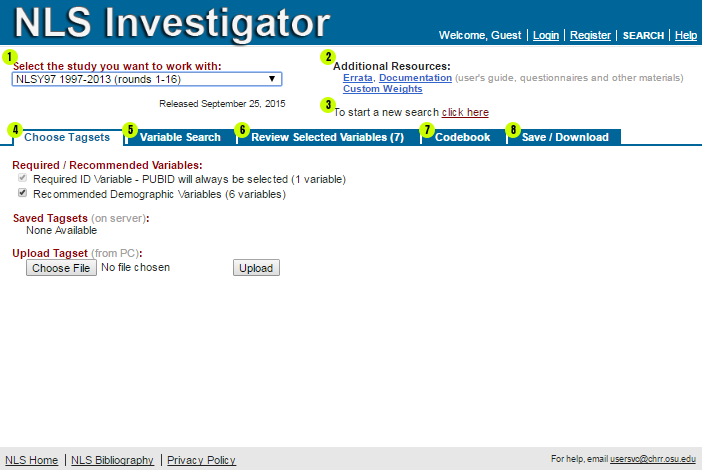Screen dimensions: 702x470
Task: Open the Help link in header
Action: [x=686, y=35]
